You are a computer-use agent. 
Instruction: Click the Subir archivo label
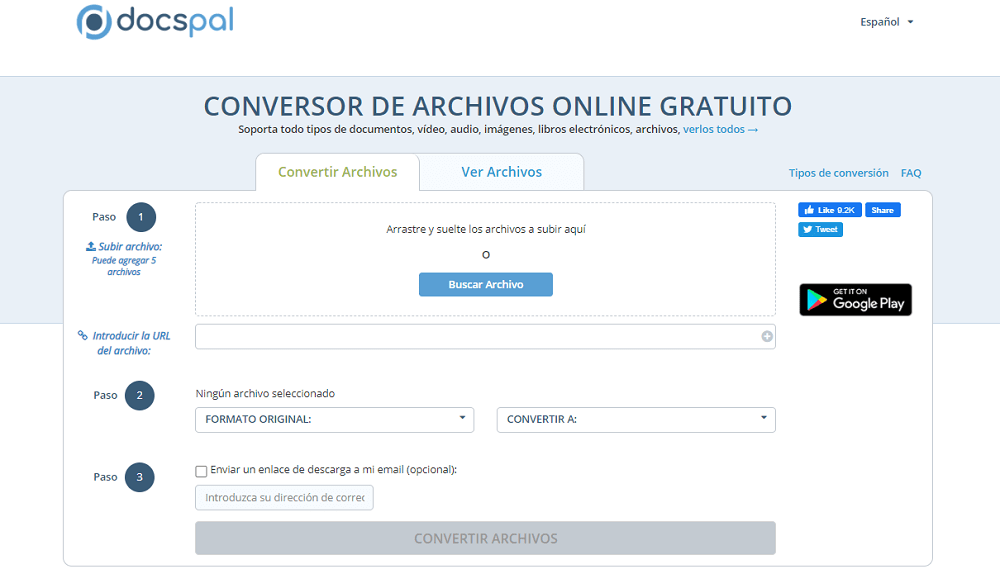pyautogui.click(x=130, y=246)
